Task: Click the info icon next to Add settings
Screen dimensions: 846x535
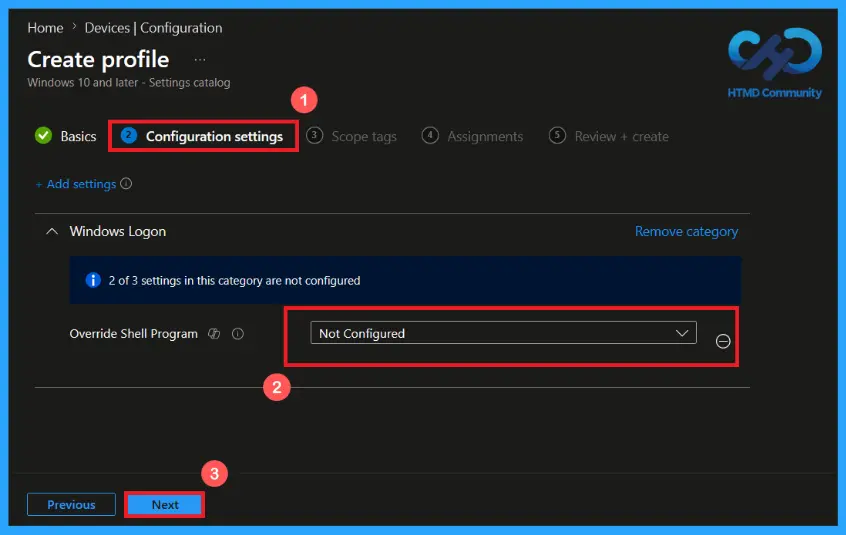Action: click(126, 184)
